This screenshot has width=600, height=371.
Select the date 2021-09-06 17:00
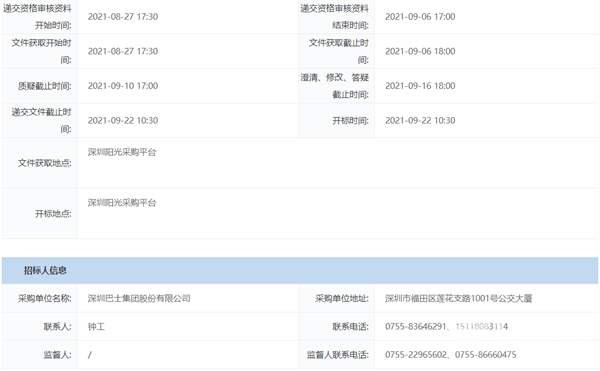(420, 17)
